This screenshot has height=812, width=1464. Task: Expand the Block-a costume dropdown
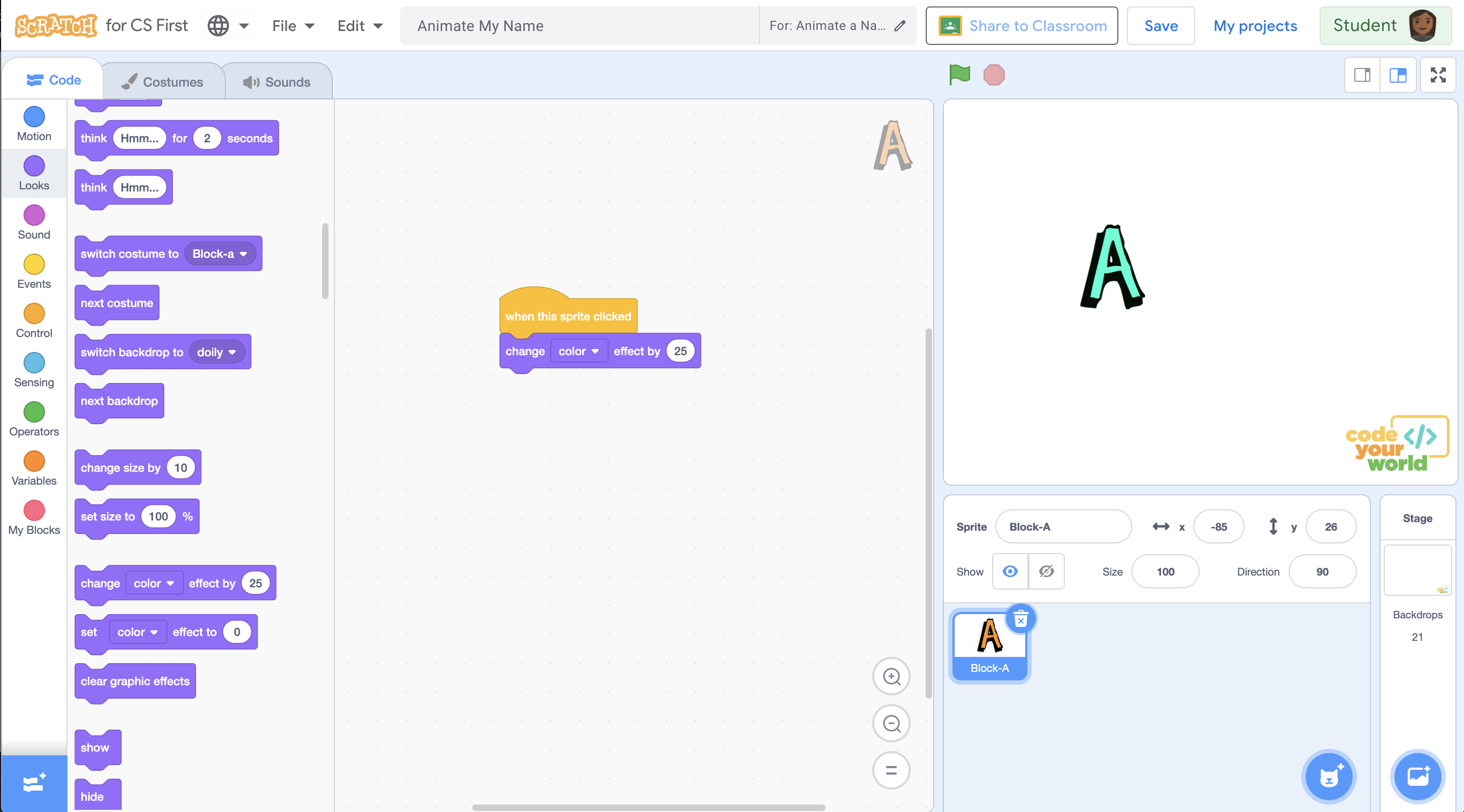tap(219, 254)
